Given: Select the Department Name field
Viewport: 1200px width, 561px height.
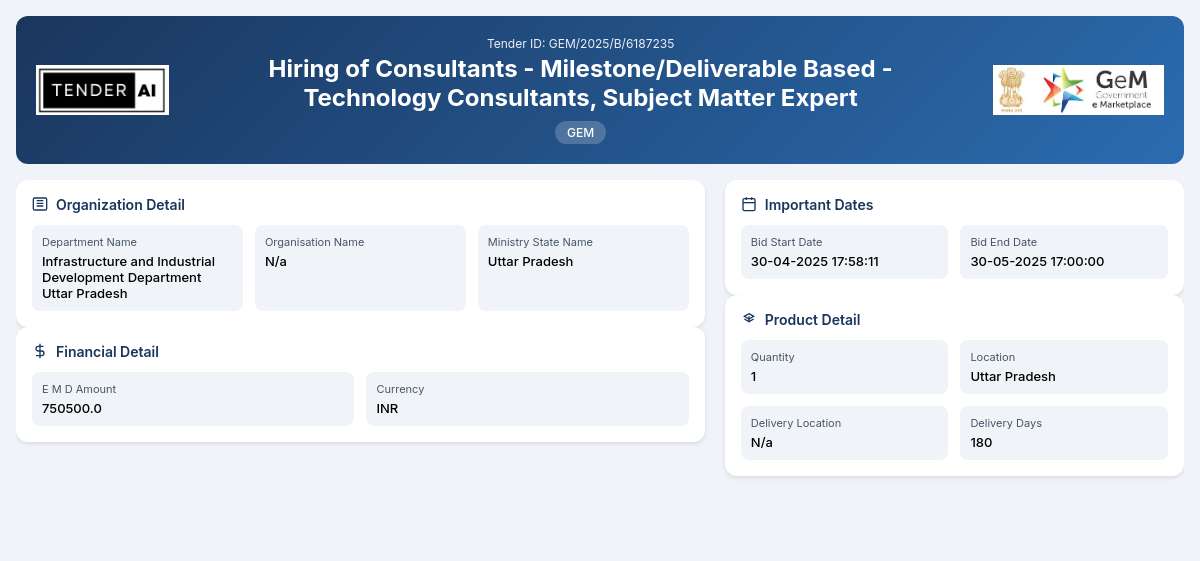Looking at the screenshot, I should pos(137,268).
